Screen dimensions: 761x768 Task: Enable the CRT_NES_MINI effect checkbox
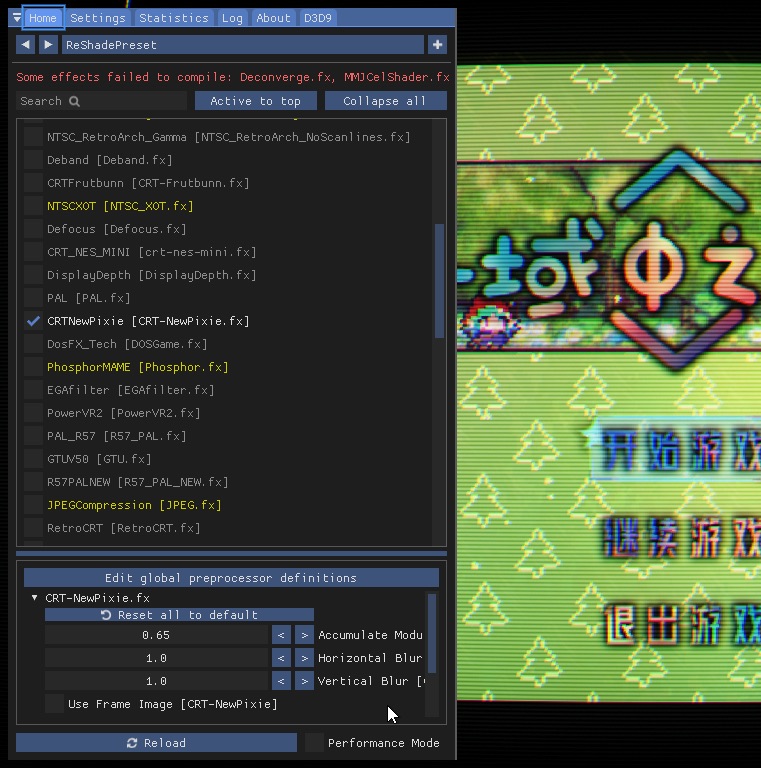tap(33, 252)
